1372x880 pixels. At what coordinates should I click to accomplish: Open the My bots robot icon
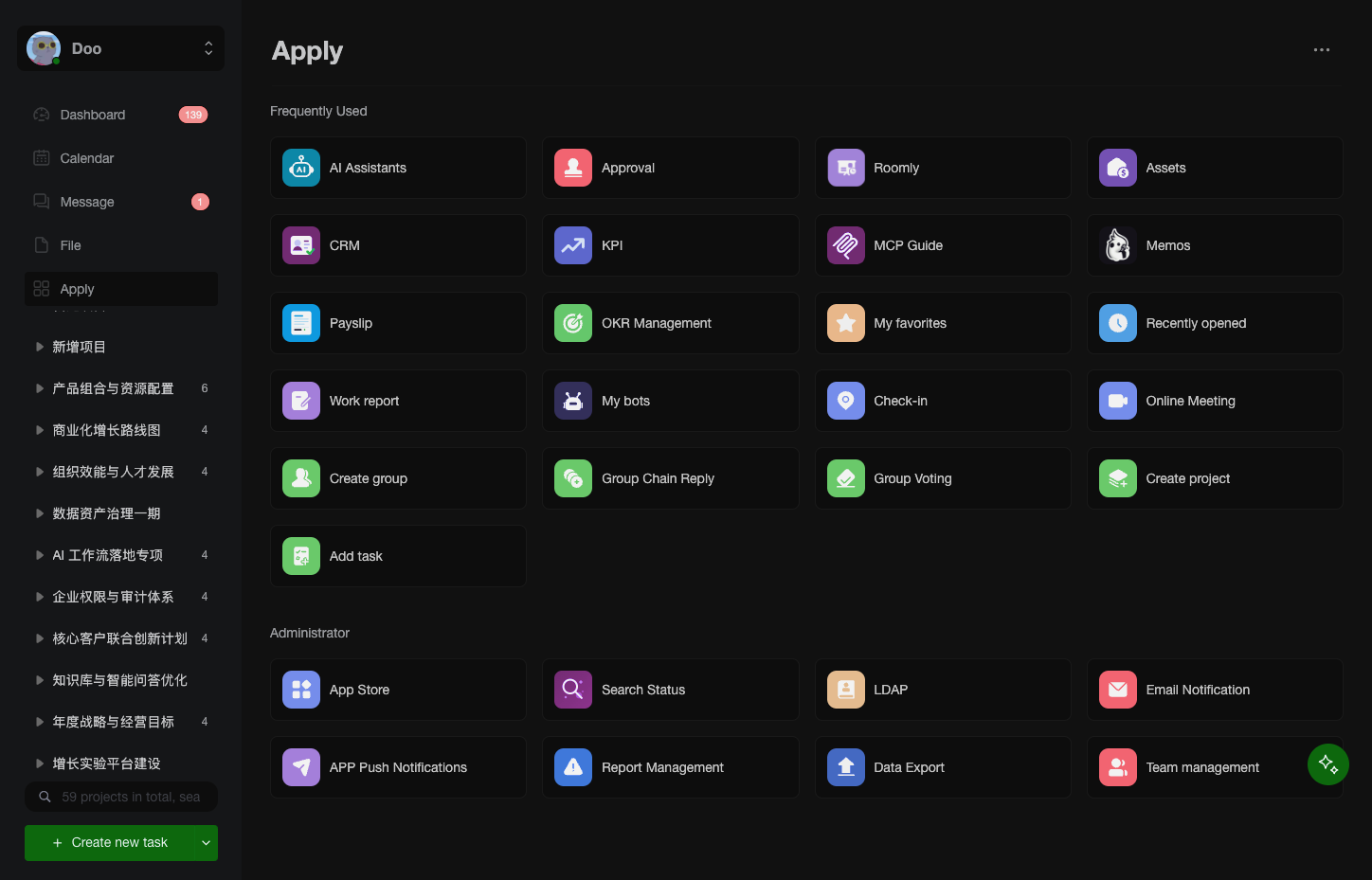[573, 401]
